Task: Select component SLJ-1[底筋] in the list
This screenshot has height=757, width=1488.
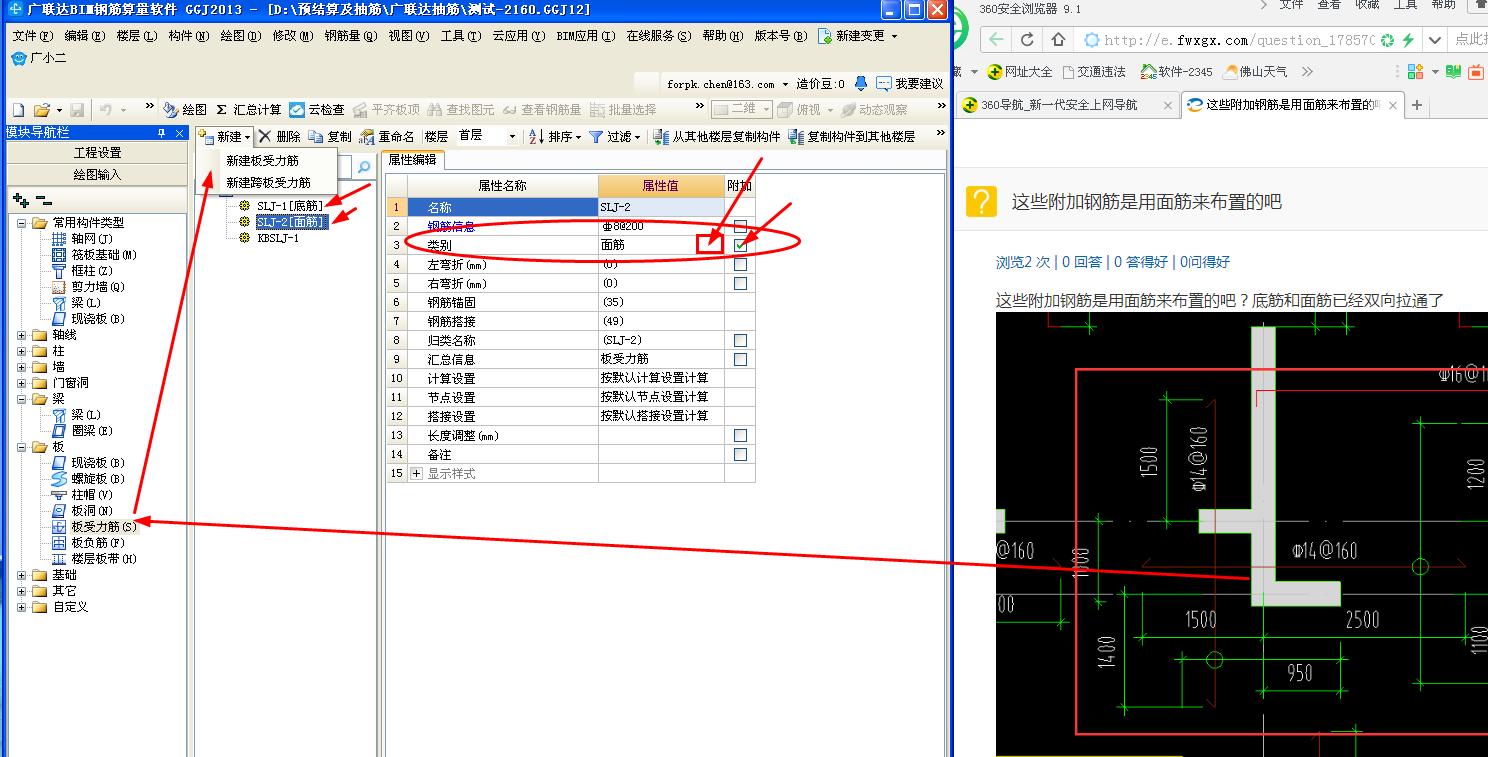Action: 290,205
